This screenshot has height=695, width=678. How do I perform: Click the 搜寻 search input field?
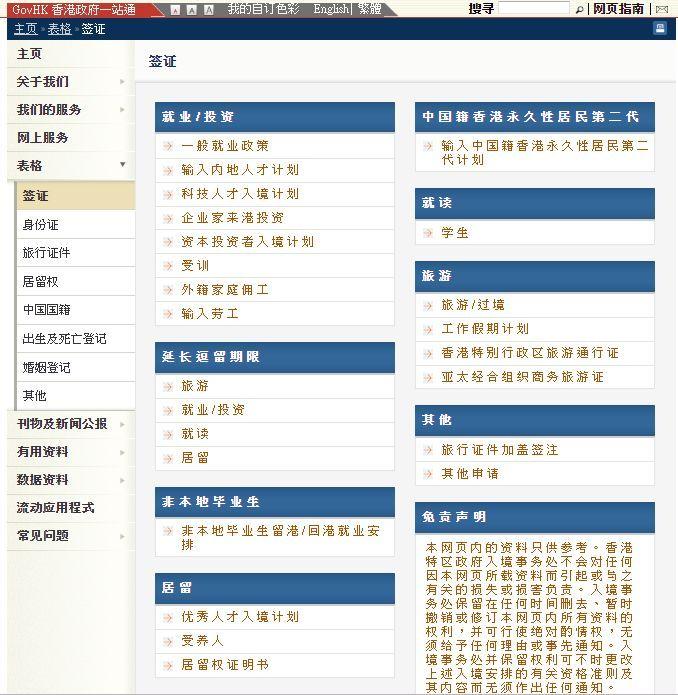pyautogui.click(x=534, y=8)
